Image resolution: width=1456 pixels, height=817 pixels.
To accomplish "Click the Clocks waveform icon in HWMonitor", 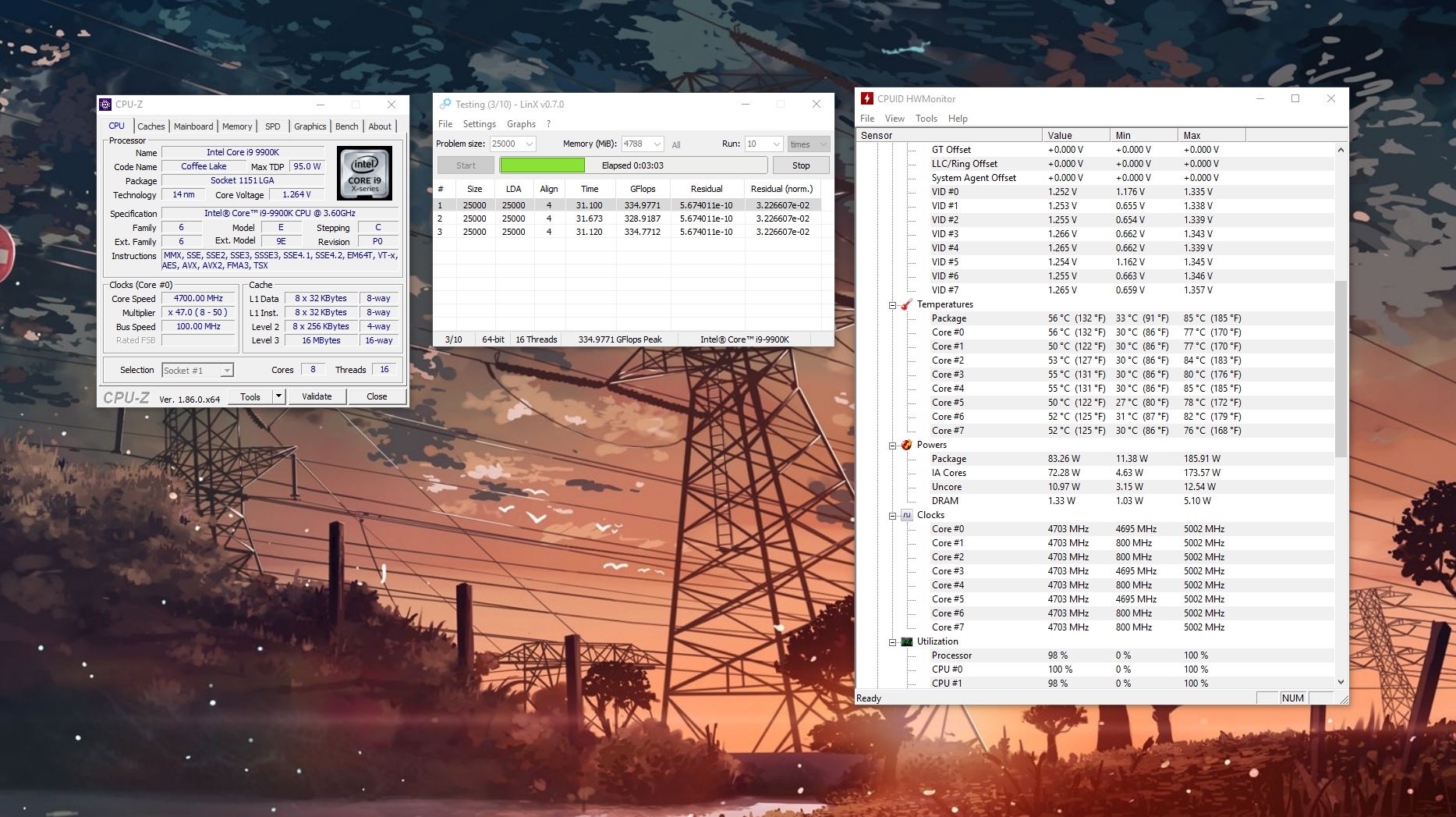I will 906,515.
